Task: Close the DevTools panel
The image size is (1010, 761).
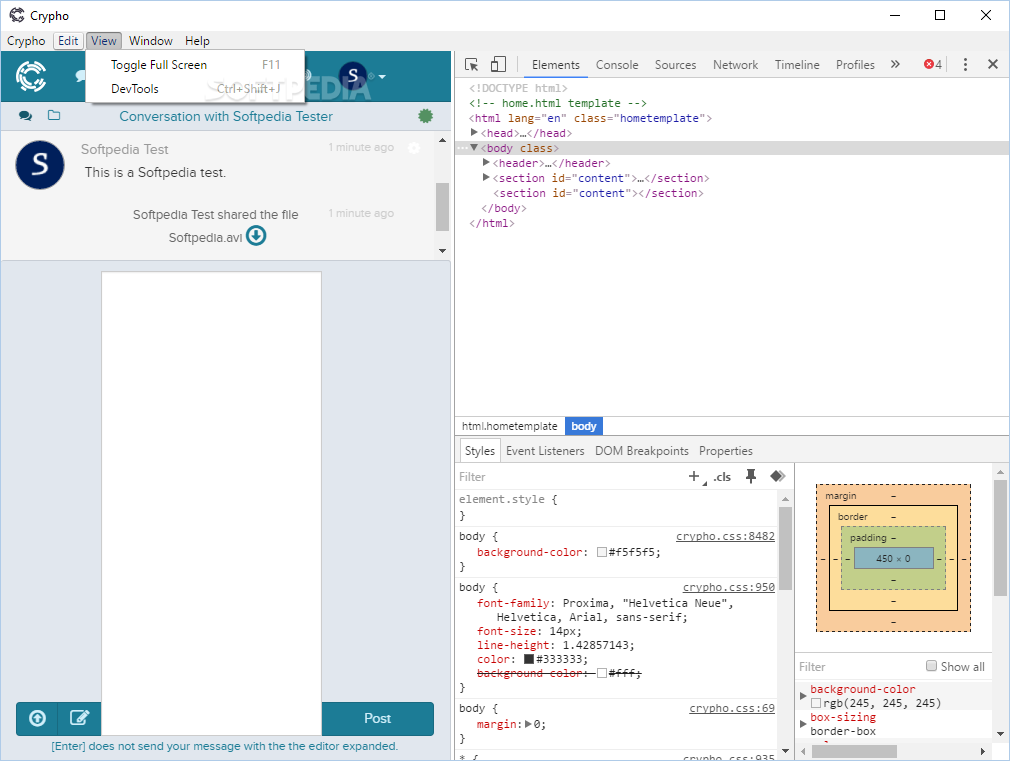Action: (993, 64)
